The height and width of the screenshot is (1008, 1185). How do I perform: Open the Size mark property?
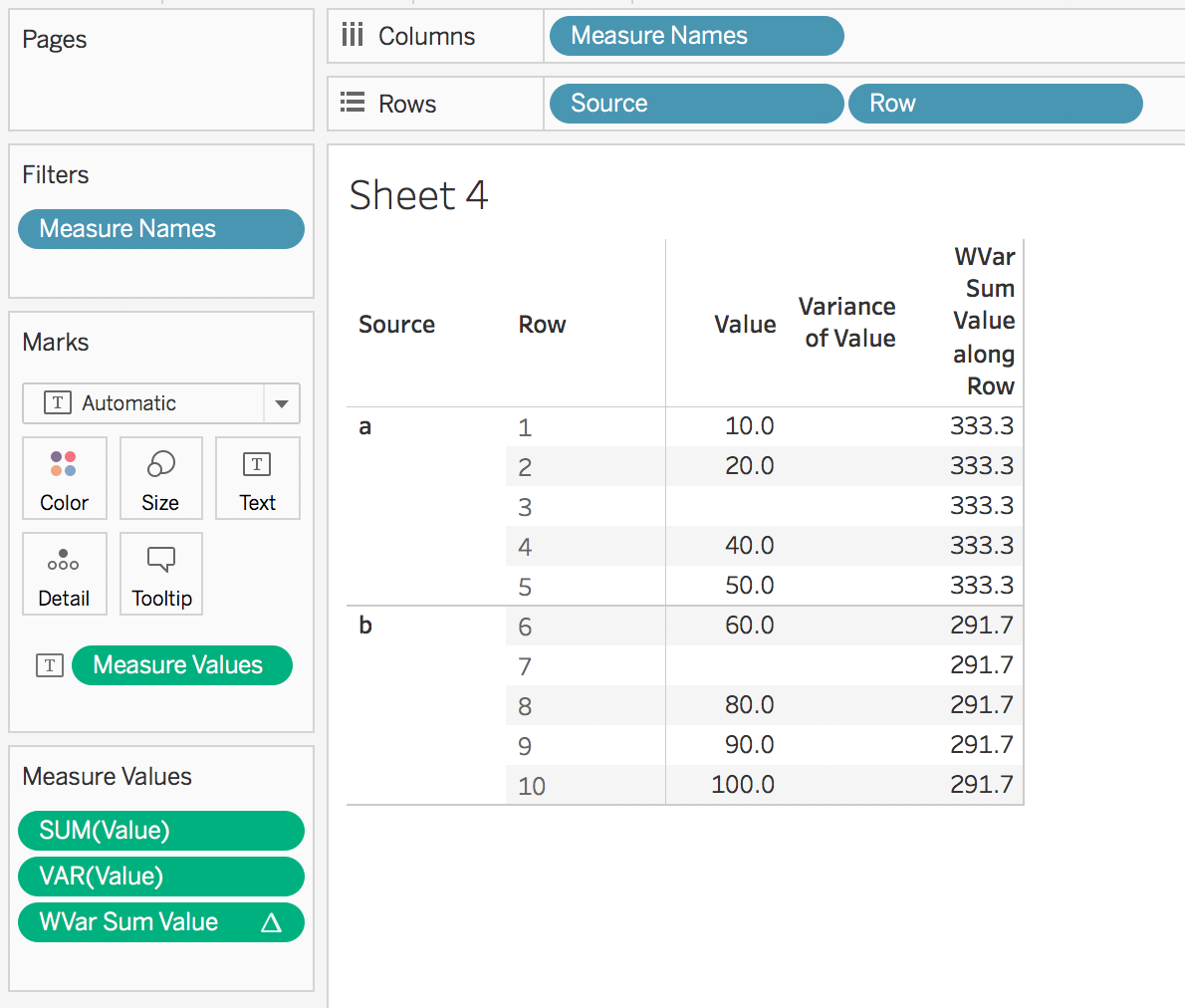[160, 478]
